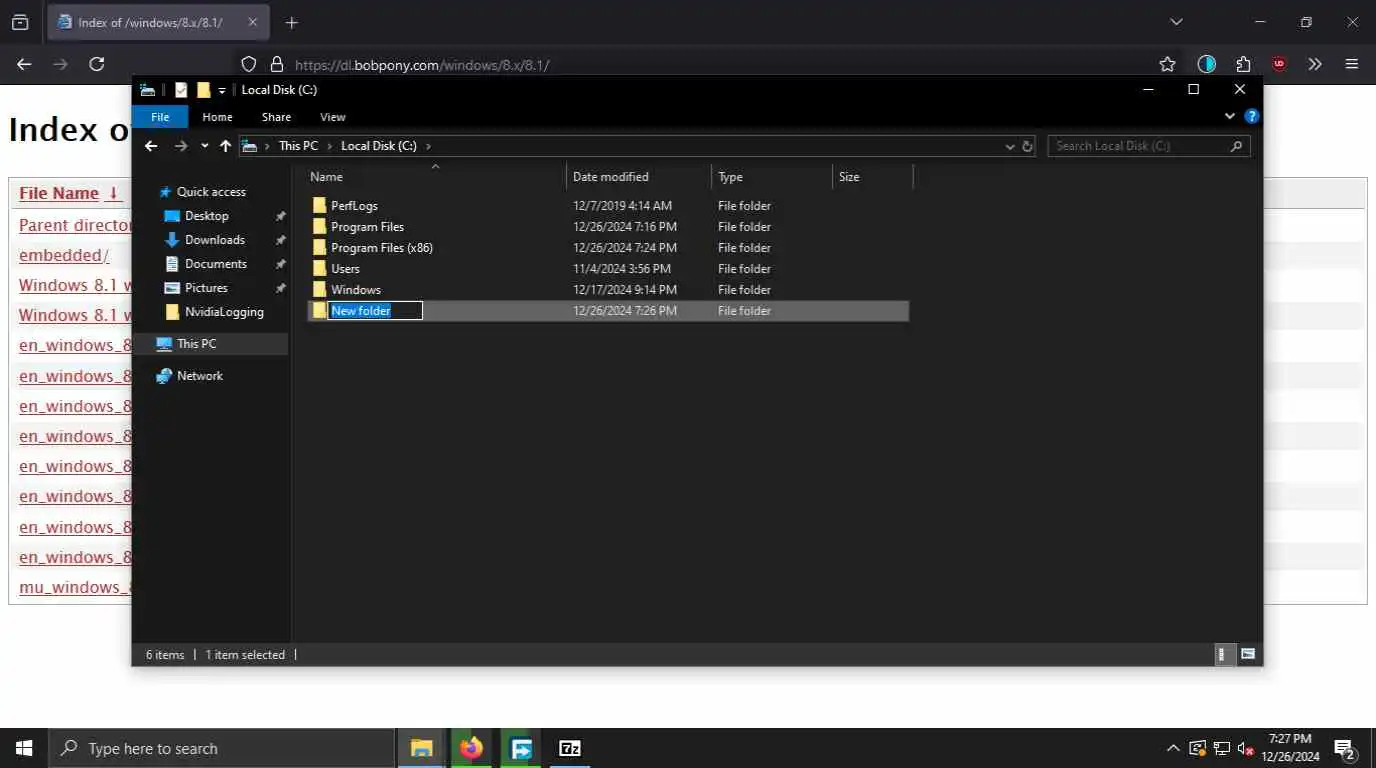Expand the chevron after Local Disk (C:) breadcrumb
This screenshot has height=768, width=1376.
(429, 146)
